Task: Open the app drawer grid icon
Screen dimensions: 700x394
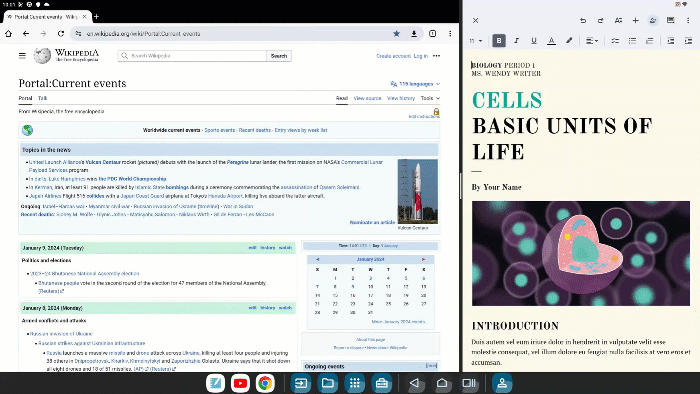Action: point(355,383)
